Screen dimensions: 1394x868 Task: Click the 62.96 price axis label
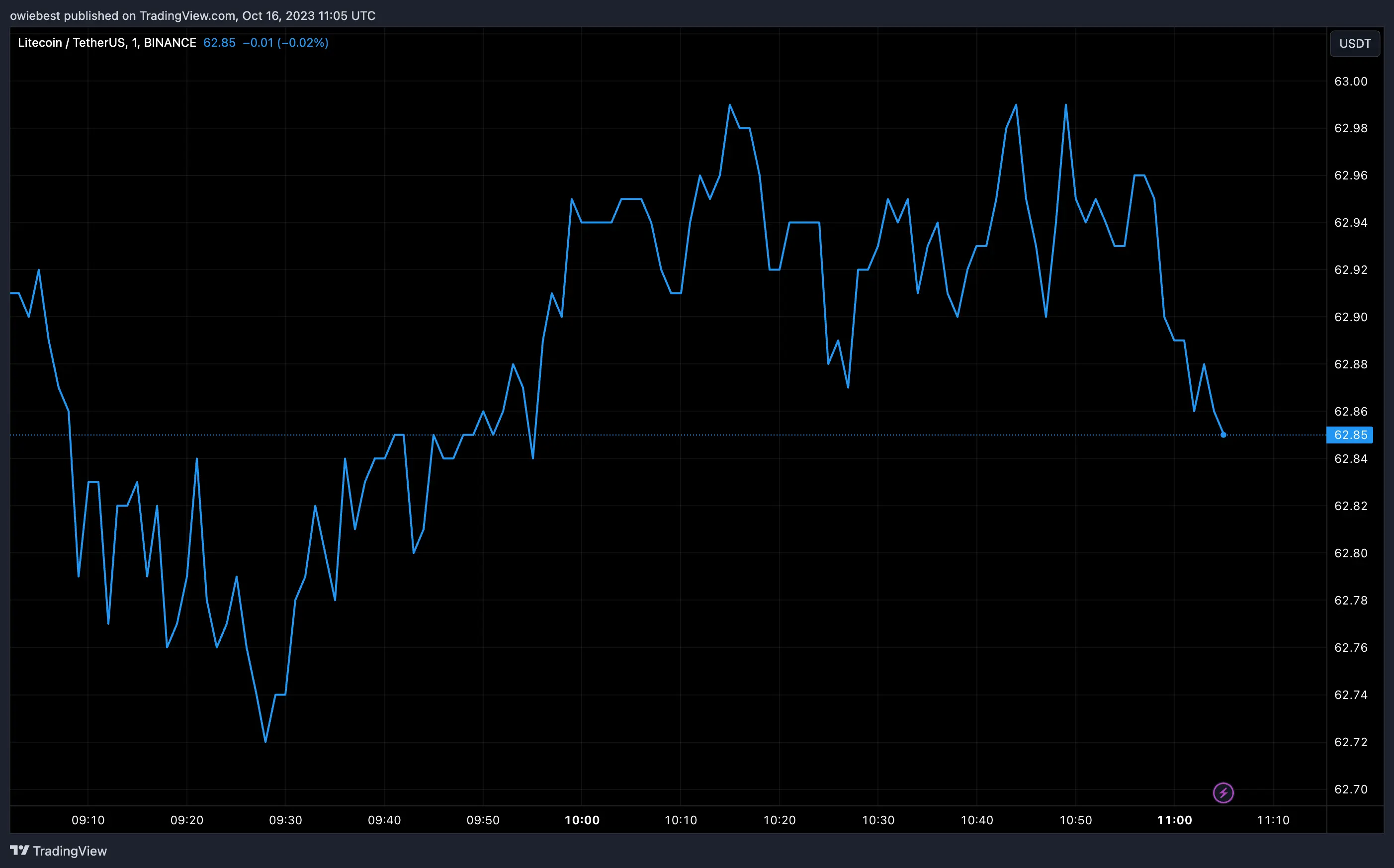pos(1350,175)
